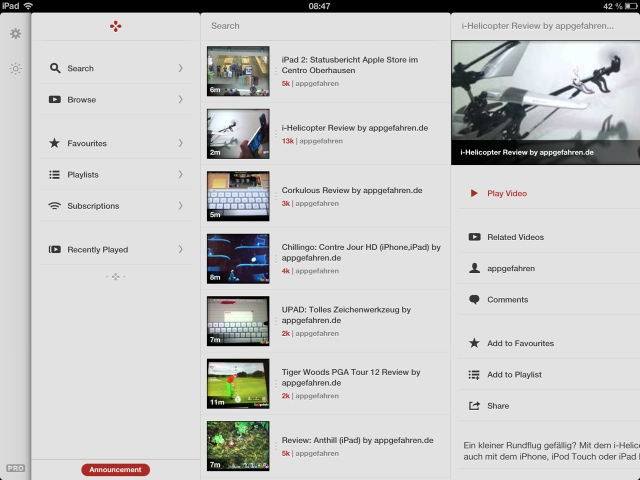The height and width of the screenshot is (480, 640).
Task: Expand the Search menu chevron
Action: (x=181, y=68)
